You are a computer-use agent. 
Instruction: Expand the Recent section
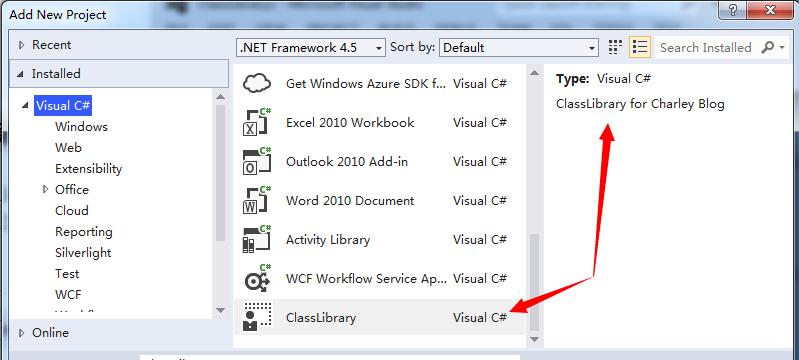pos(21,45)
